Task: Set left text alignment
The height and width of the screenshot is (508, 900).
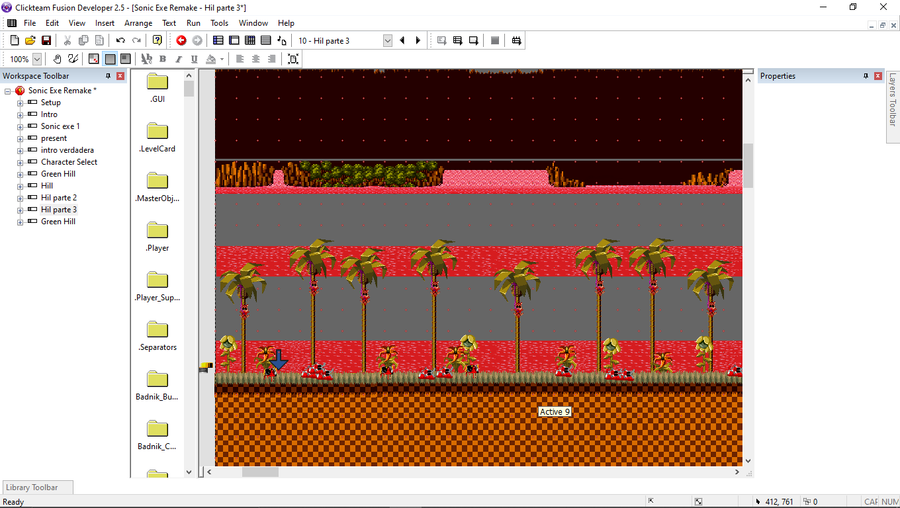Action: tap(240, 59)
